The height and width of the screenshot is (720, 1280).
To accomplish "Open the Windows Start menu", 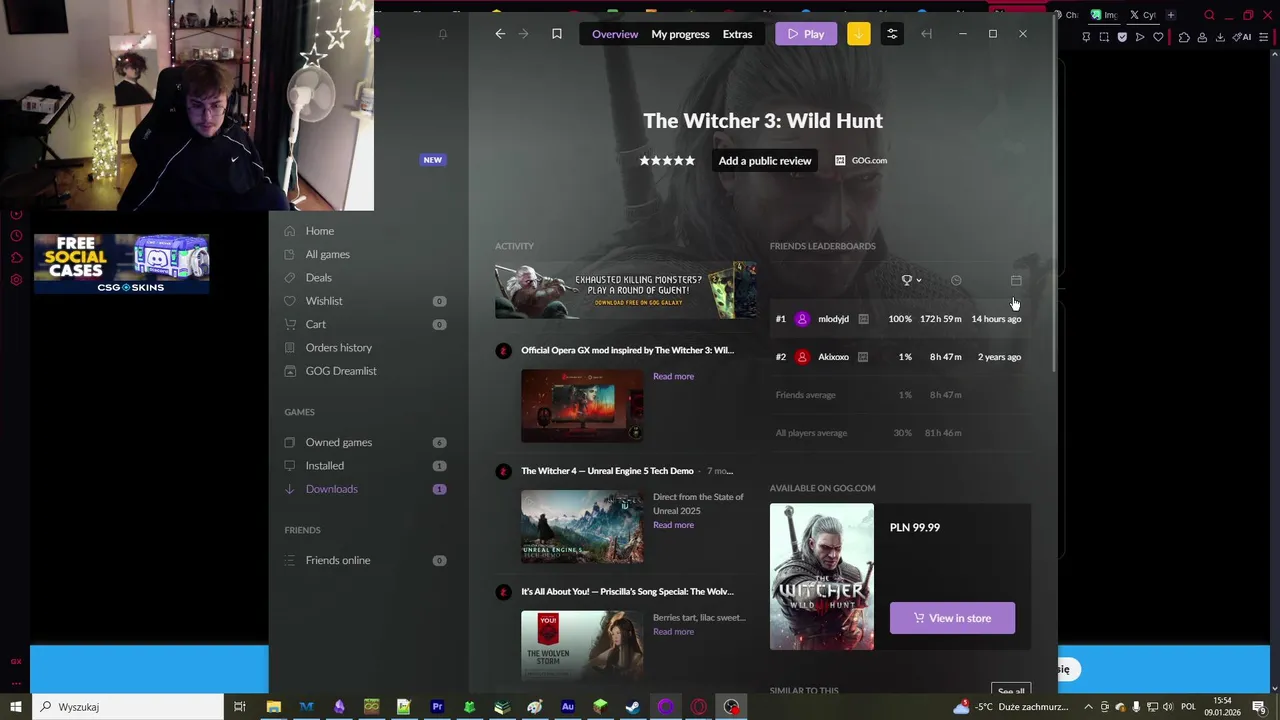I will [x=15, y=707].
